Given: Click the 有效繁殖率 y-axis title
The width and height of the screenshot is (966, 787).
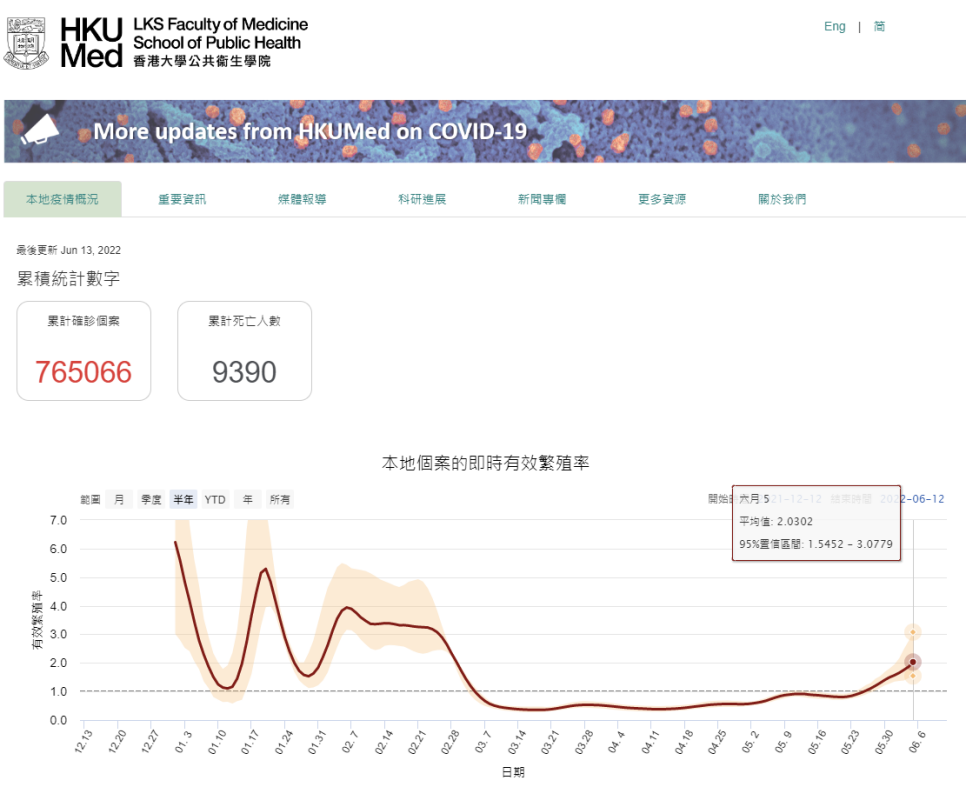Looking at the screenshot, I should [37, 619].
